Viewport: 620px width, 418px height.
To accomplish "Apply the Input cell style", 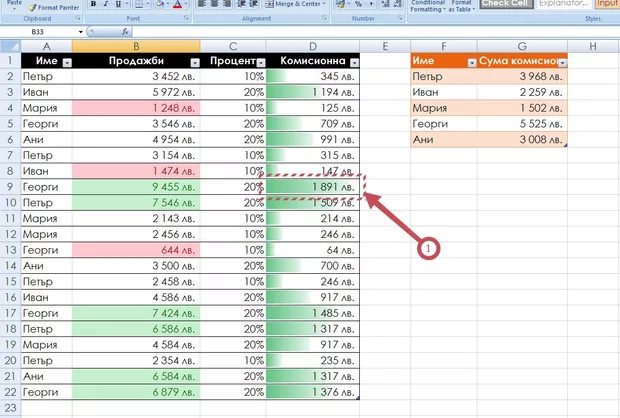I will pos(607,5).
